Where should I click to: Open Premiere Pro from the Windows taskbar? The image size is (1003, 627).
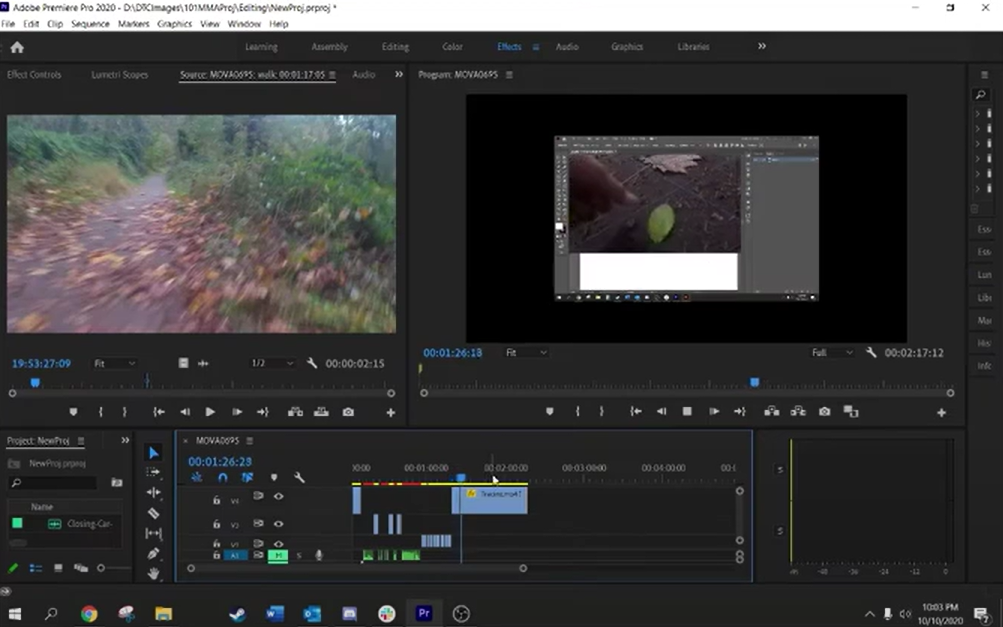[424, 613]
